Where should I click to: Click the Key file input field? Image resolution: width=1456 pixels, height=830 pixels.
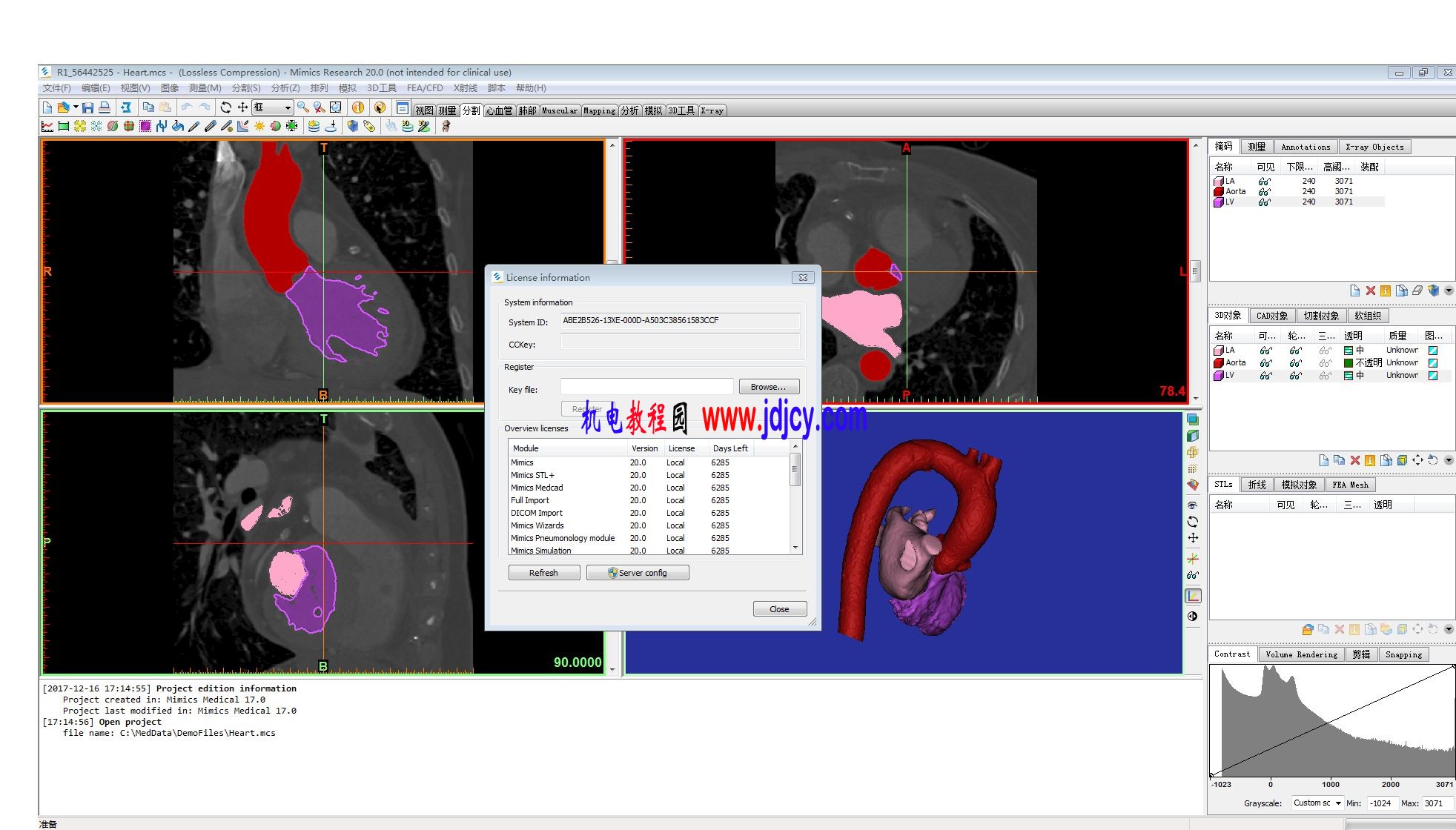646,387
